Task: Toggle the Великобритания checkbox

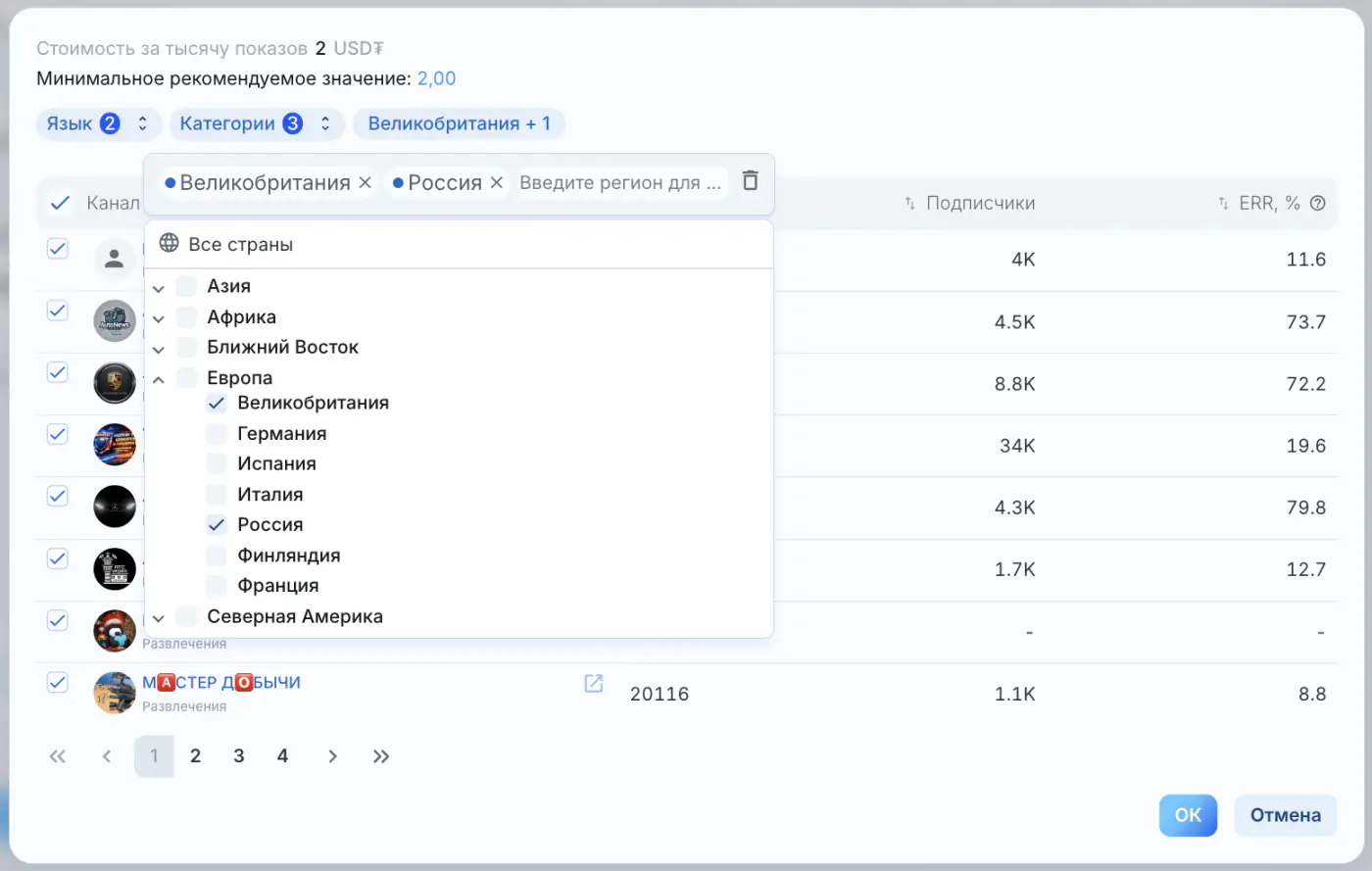Action: (x=217, y=404)
